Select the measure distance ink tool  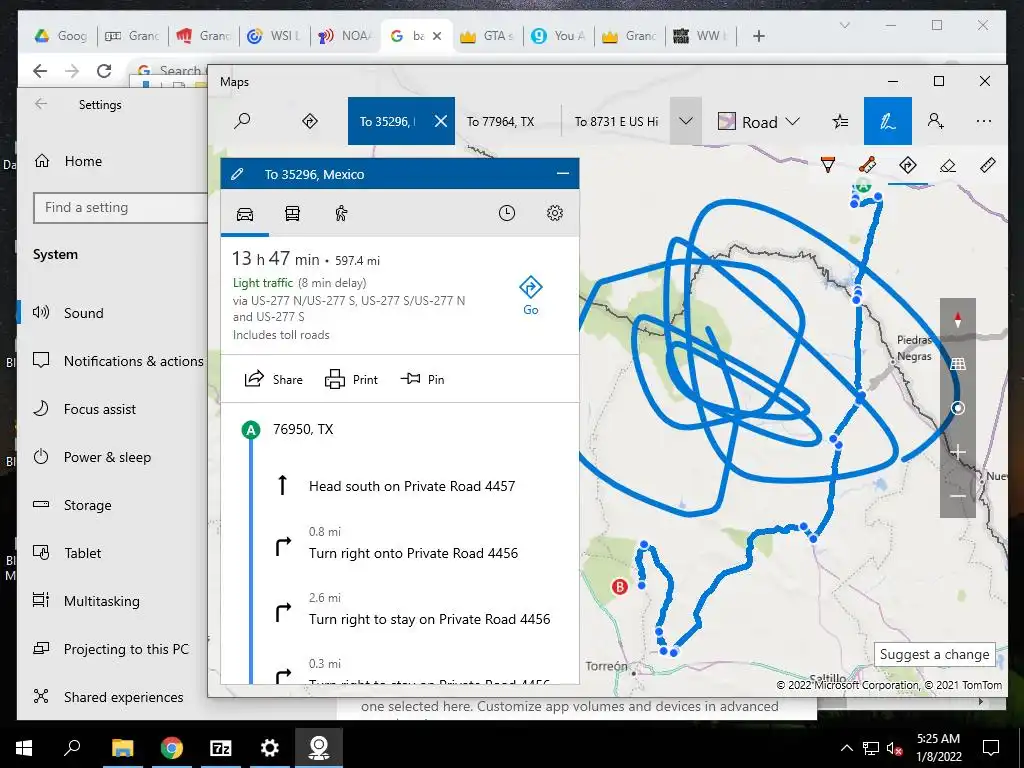coord(867,165)
